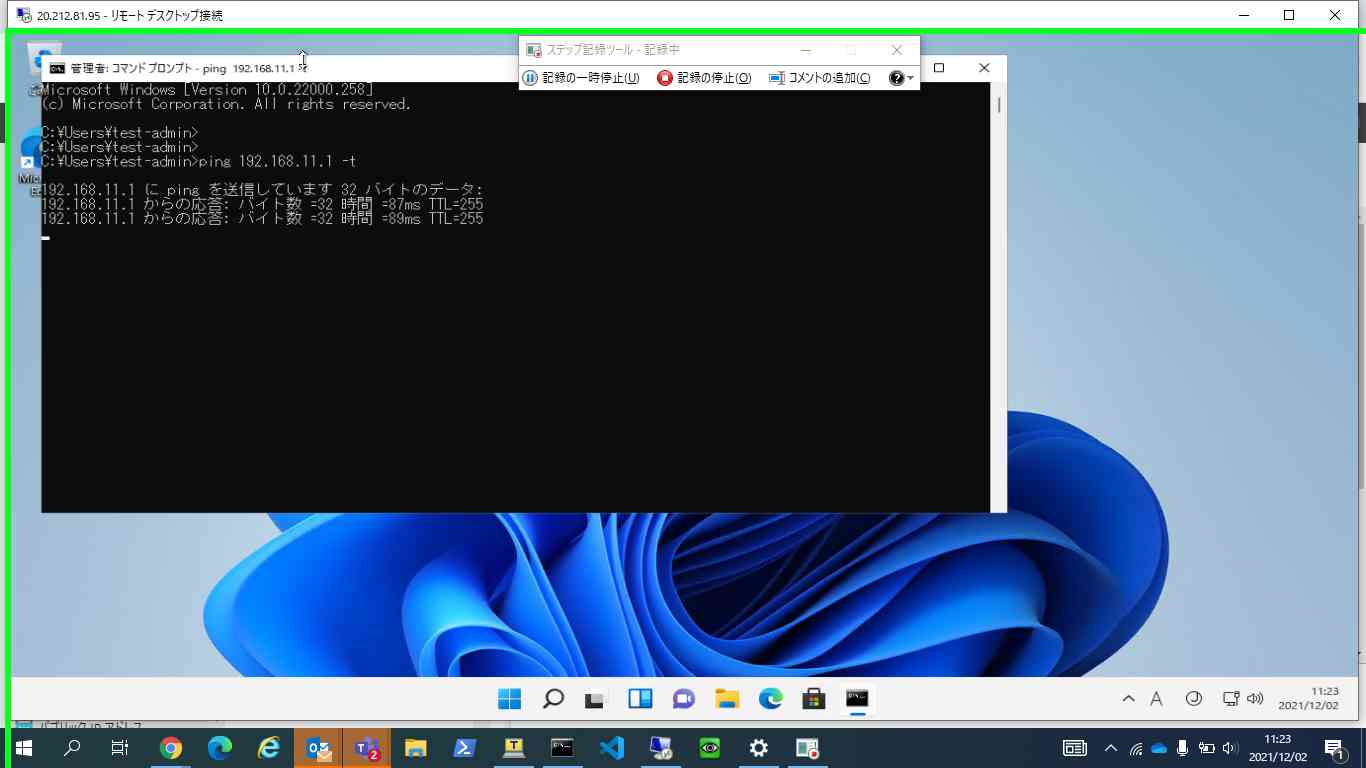Close the Command Prompt window
The width and height of the screenshot is (1366, 768).
pyautogui.click(x=984, y=68)
